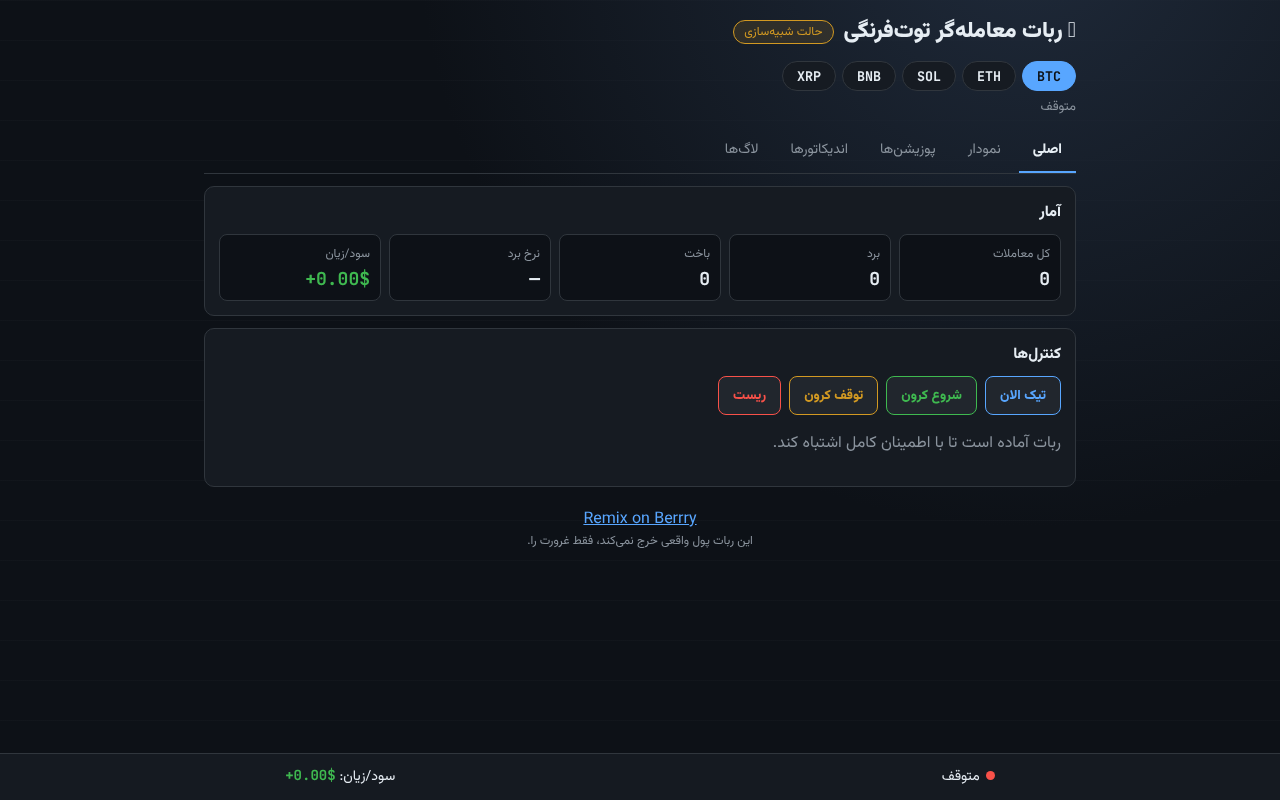Switch to the ETH coin chip
The width and height of the screenshot is (1280, 800).
click(989, 76)
